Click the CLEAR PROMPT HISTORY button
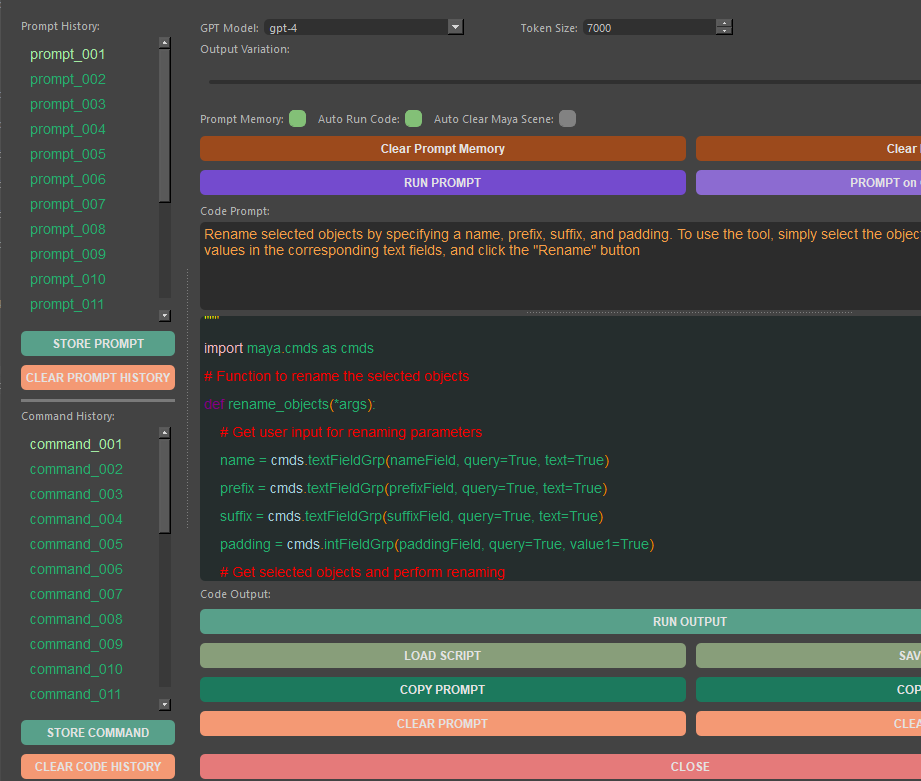 pos(98,378)
